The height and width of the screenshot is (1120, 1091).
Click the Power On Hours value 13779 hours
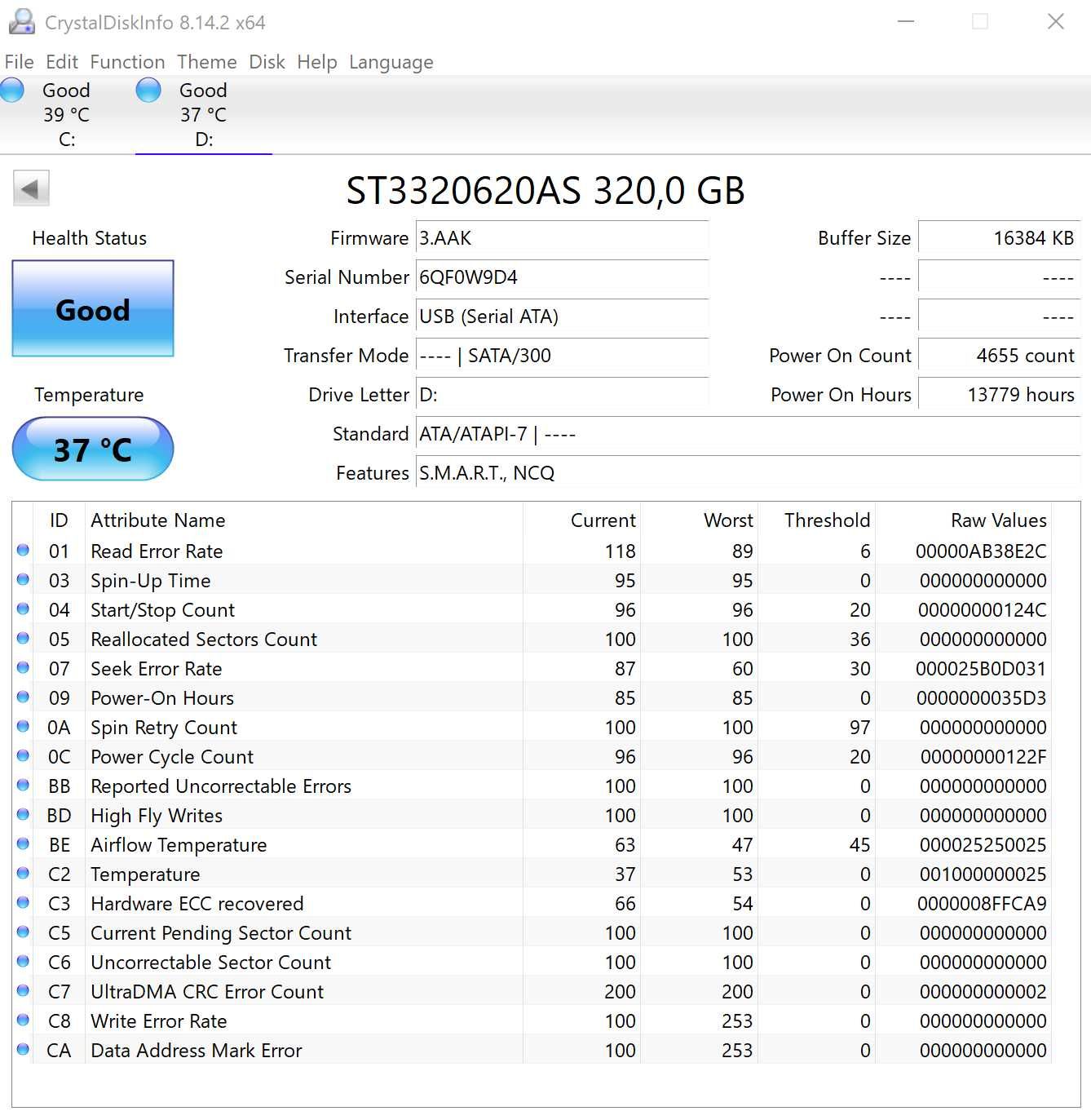click(999, 395)
